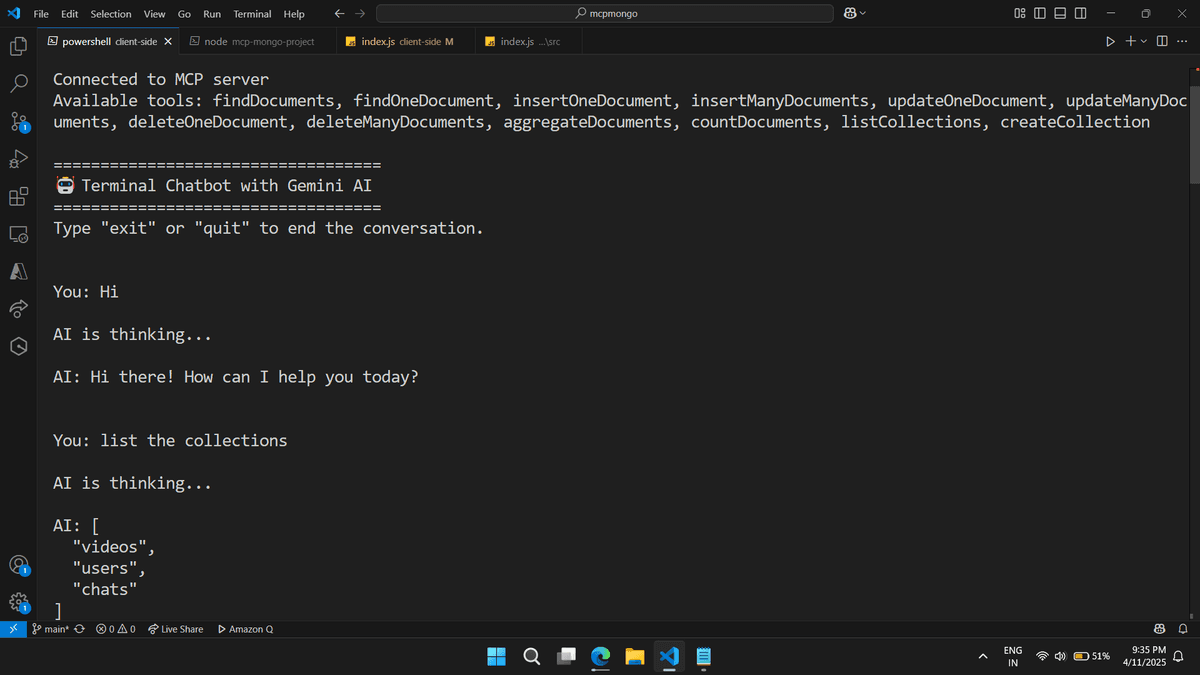Open the hexagon extension icon in activity bar
This screenshot has width=1200, height=675.
[x=18, y=346]
